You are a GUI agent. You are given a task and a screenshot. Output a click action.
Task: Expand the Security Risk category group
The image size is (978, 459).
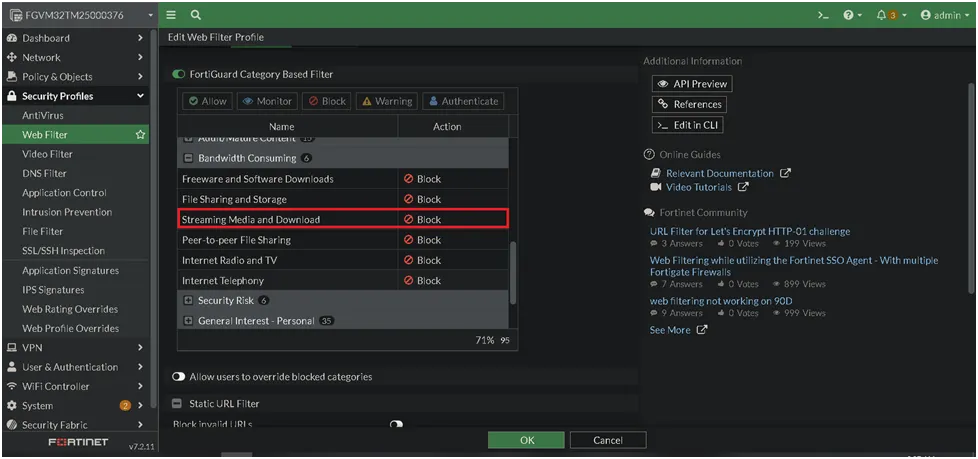tap(188, 301)
